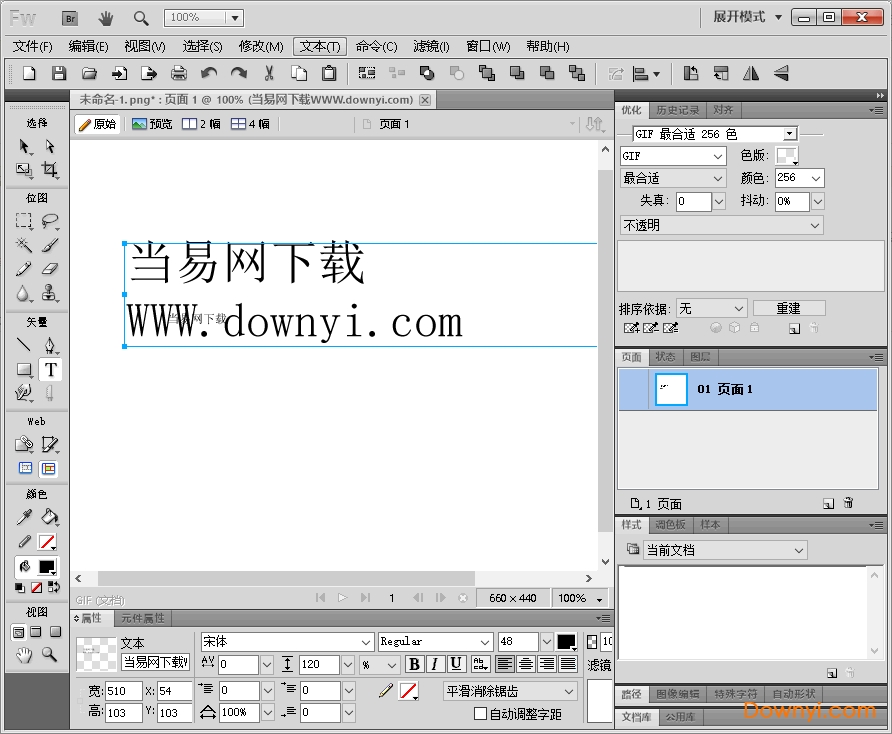Toggle Italic text formatting
Screen dimensions: 892x734
[x=435, y=665]
